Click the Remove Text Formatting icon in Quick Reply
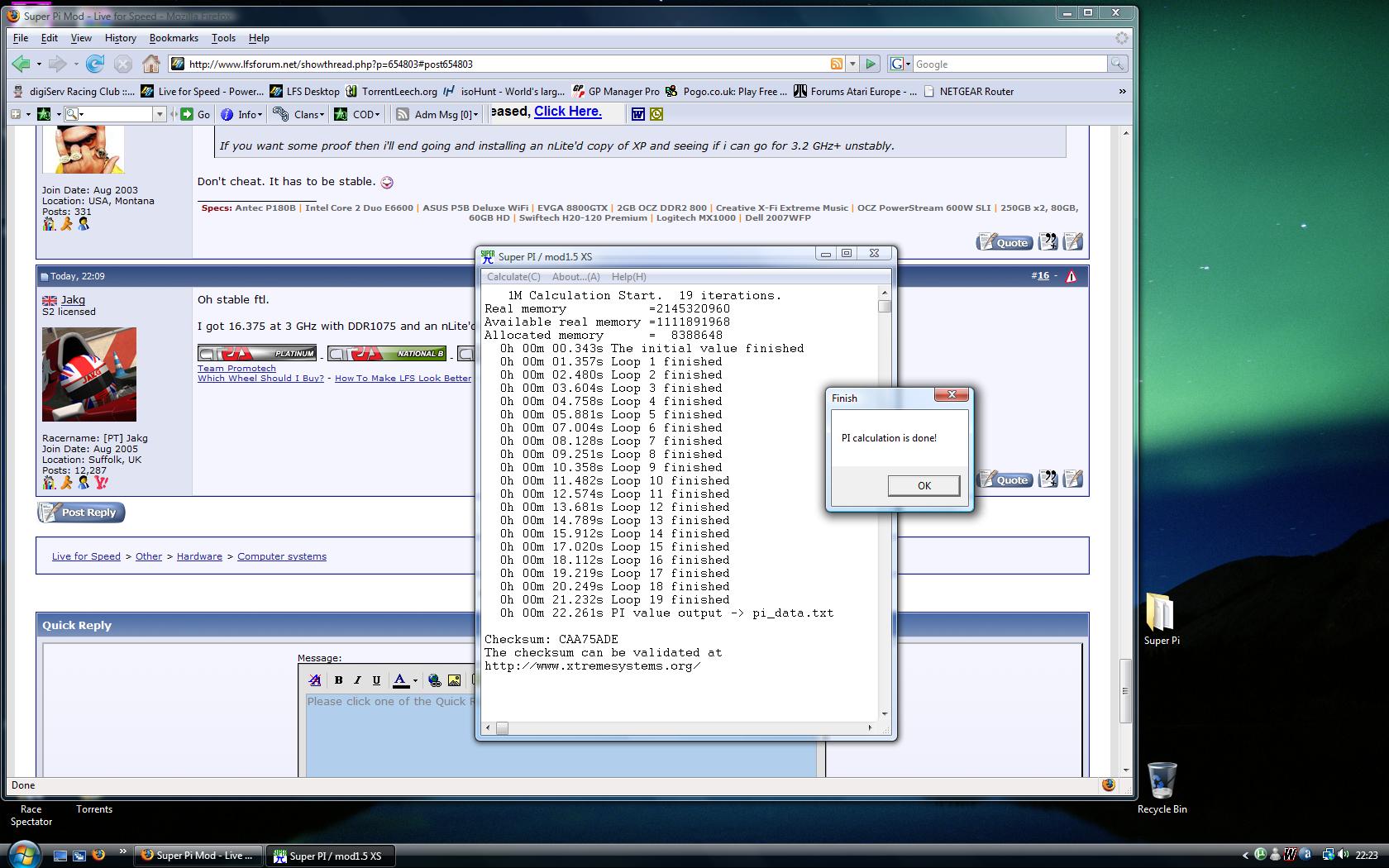 coord(314,680)
